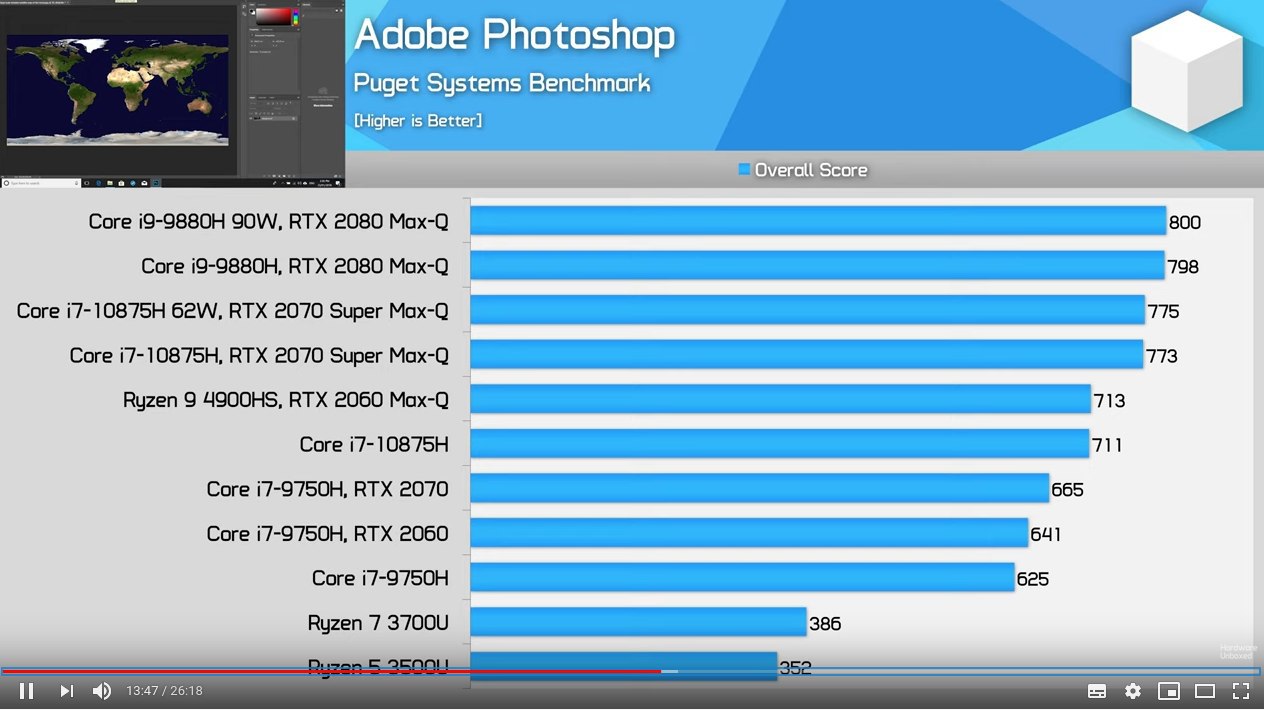Skip to the next video

tap(66, 691)
